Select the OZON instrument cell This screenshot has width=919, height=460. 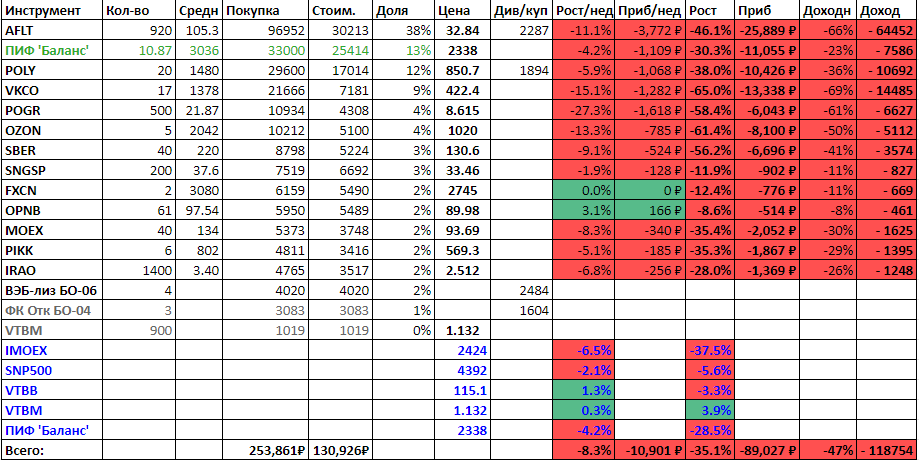point(52,131)
